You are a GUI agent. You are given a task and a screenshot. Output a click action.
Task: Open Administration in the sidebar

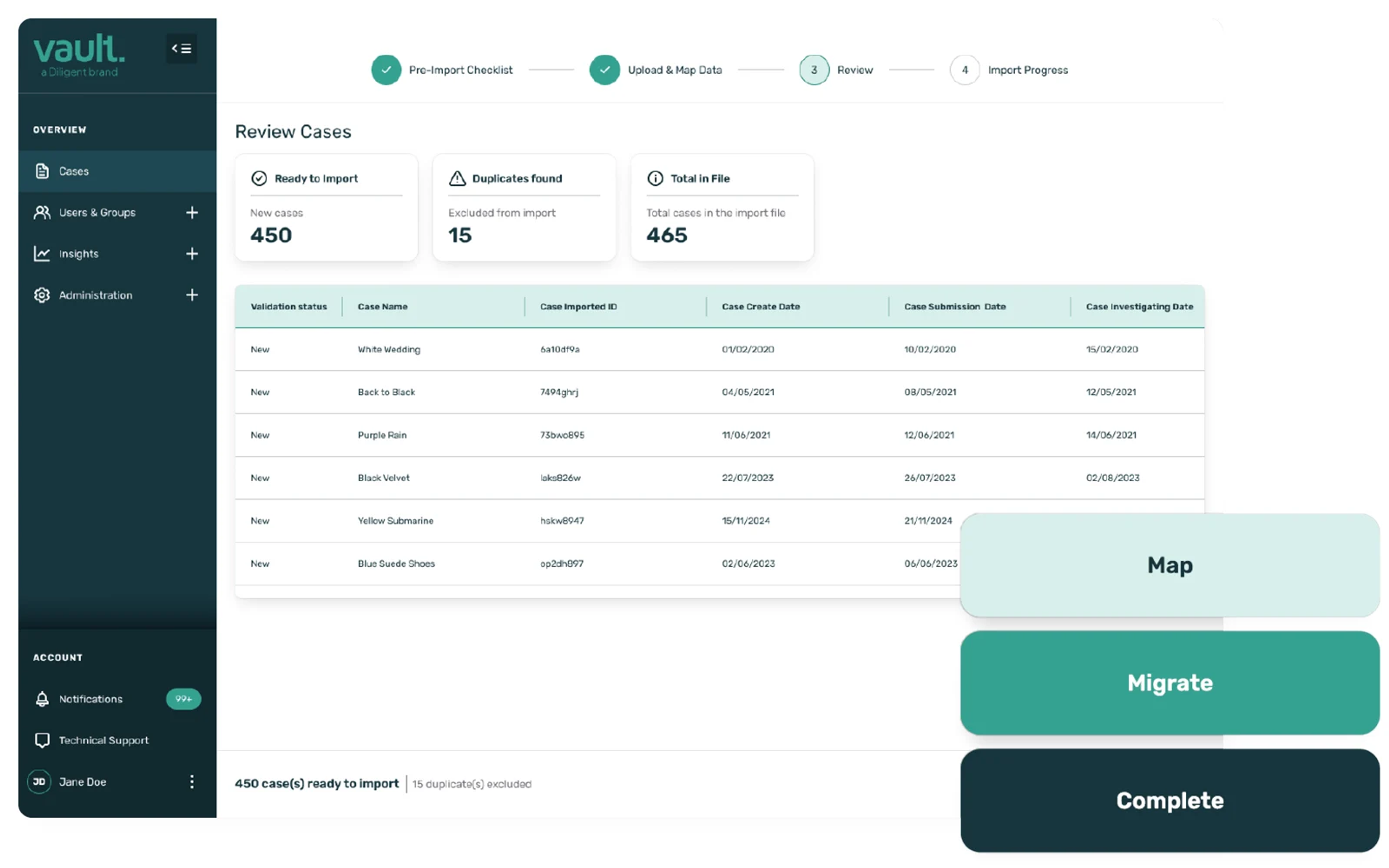(x=95, y=295)
